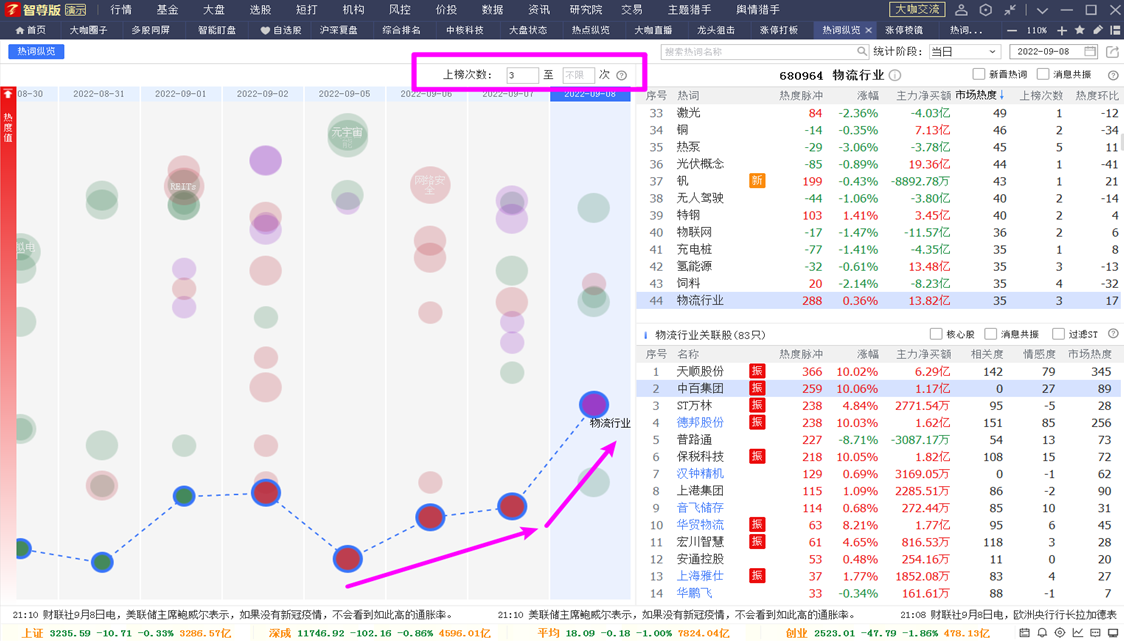Open the hexagon settings icon in title bar
This screenshot has width=1124, height=641.
pyautogui.click(x=986, y=10)
